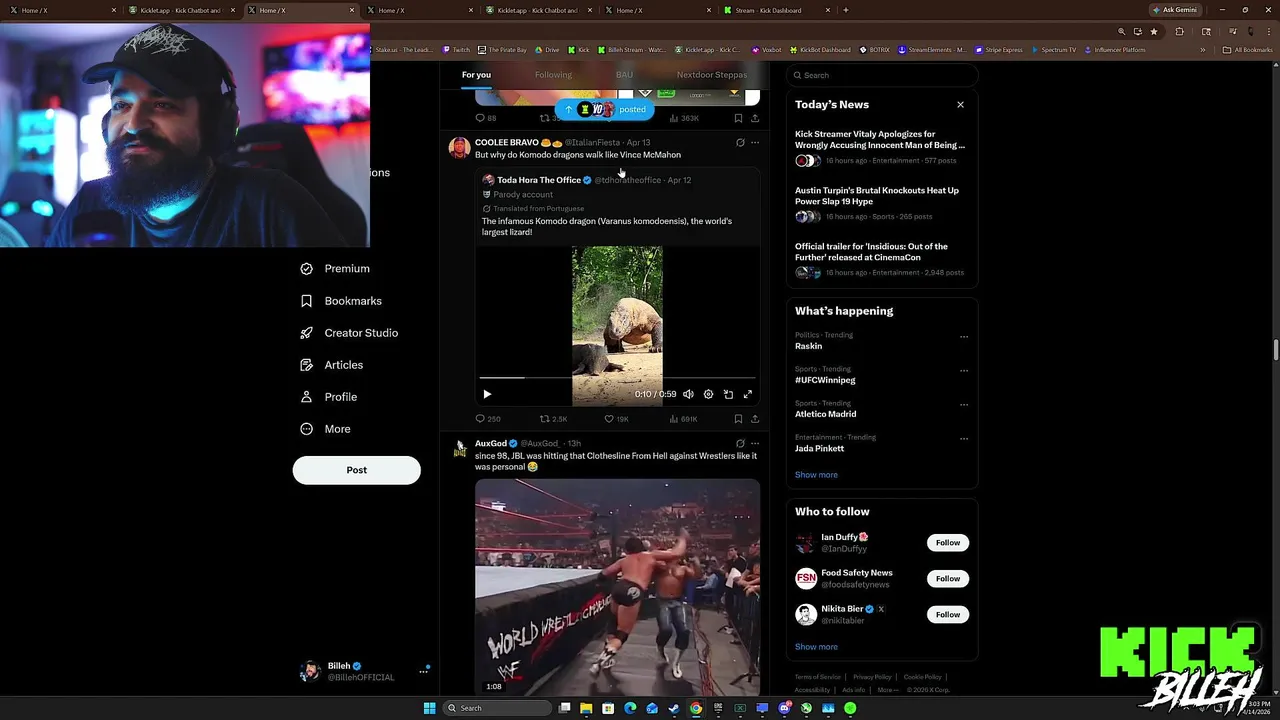Open Grok icon on AuxGod's post

coord(740,443)
